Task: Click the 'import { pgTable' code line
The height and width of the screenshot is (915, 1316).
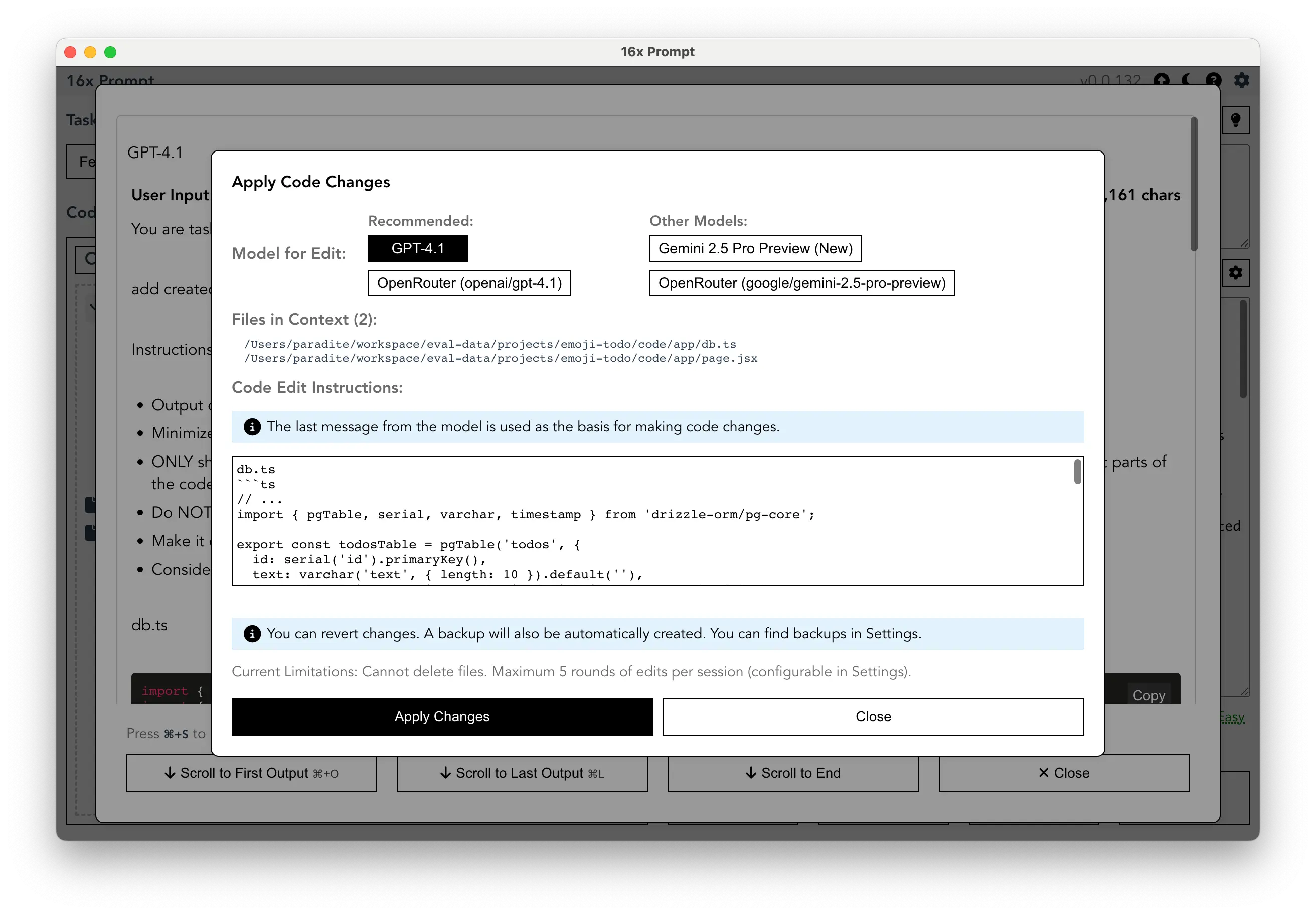Action: pyautogui.click(x=526, y=514)
